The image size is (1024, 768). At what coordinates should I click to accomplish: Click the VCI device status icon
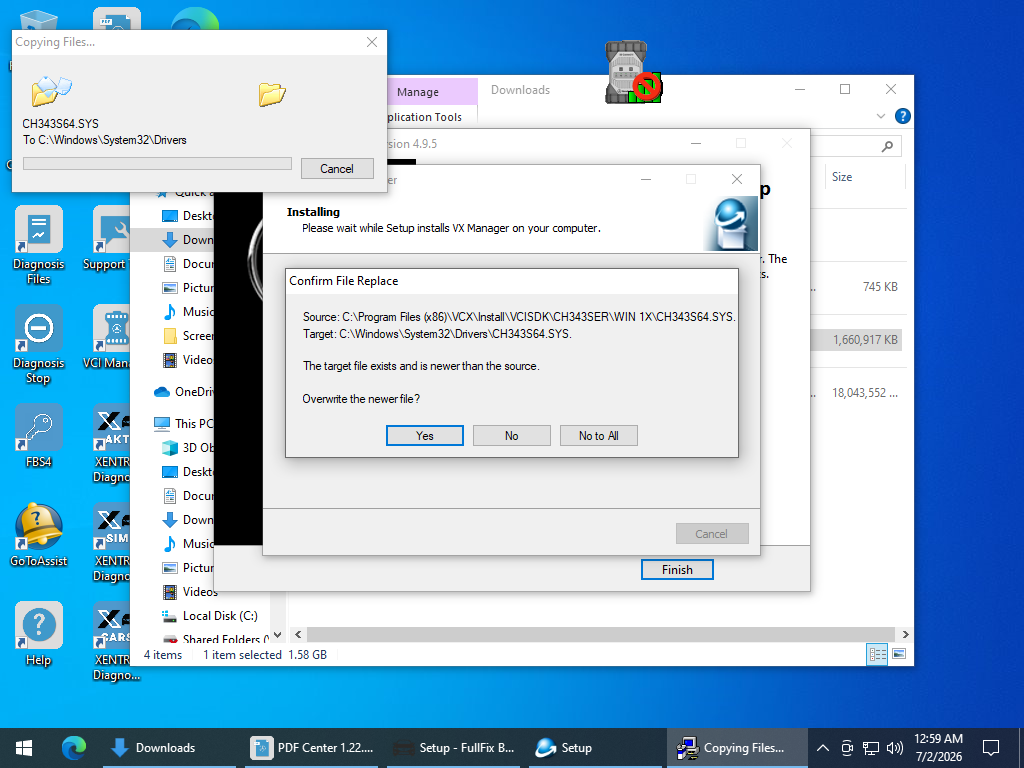(x=633, y=72)
